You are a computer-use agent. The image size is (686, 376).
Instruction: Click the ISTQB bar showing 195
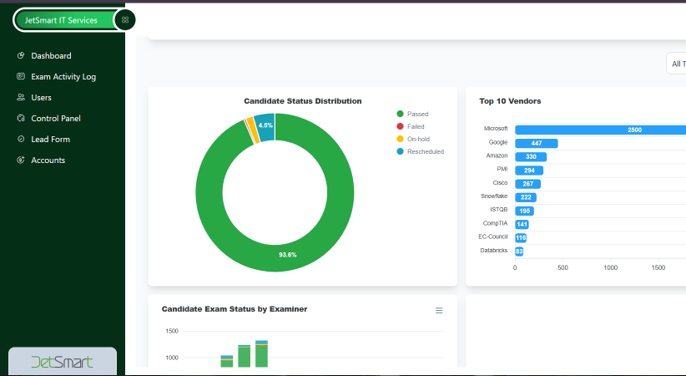click(x=524, y=211)
